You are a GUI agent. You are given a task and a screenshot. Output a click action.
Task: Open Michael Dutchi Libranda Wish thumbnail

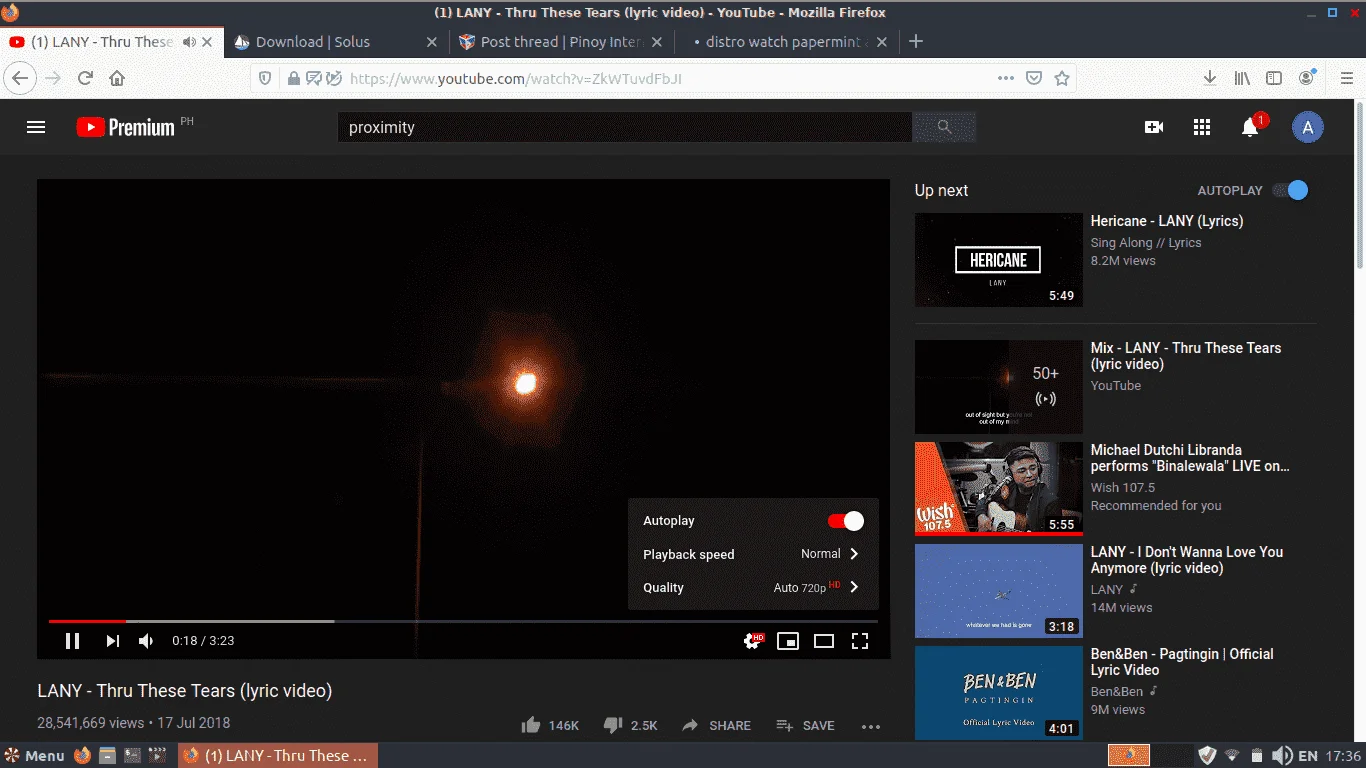point(999,489)
